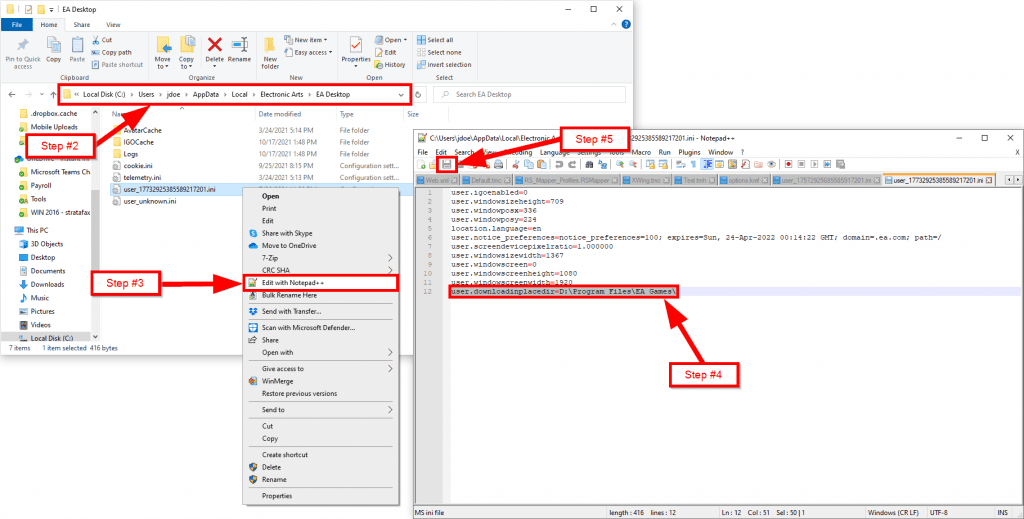Click the Cut icon in Explorer ribbon
The width and height of the screenshot is (1024, 519).
pos(97,40)
